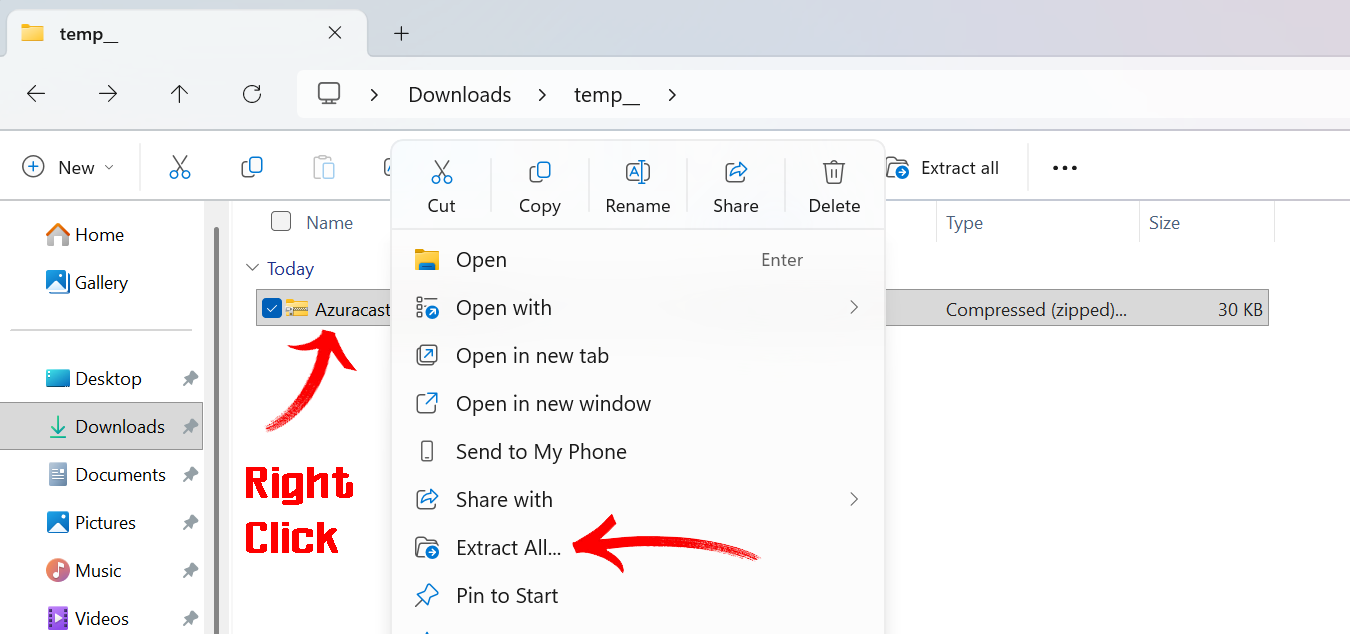Click the toolbar scissors Cut icon
The height and width of the screenshot is (634, 1350).
(180, 168)
